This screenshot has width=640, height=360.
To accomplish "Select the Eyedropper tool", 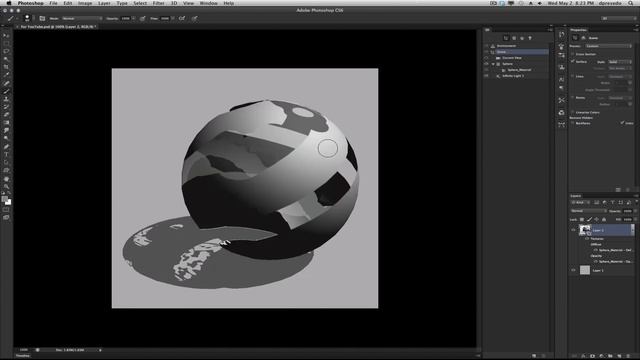I will point(6,75).
